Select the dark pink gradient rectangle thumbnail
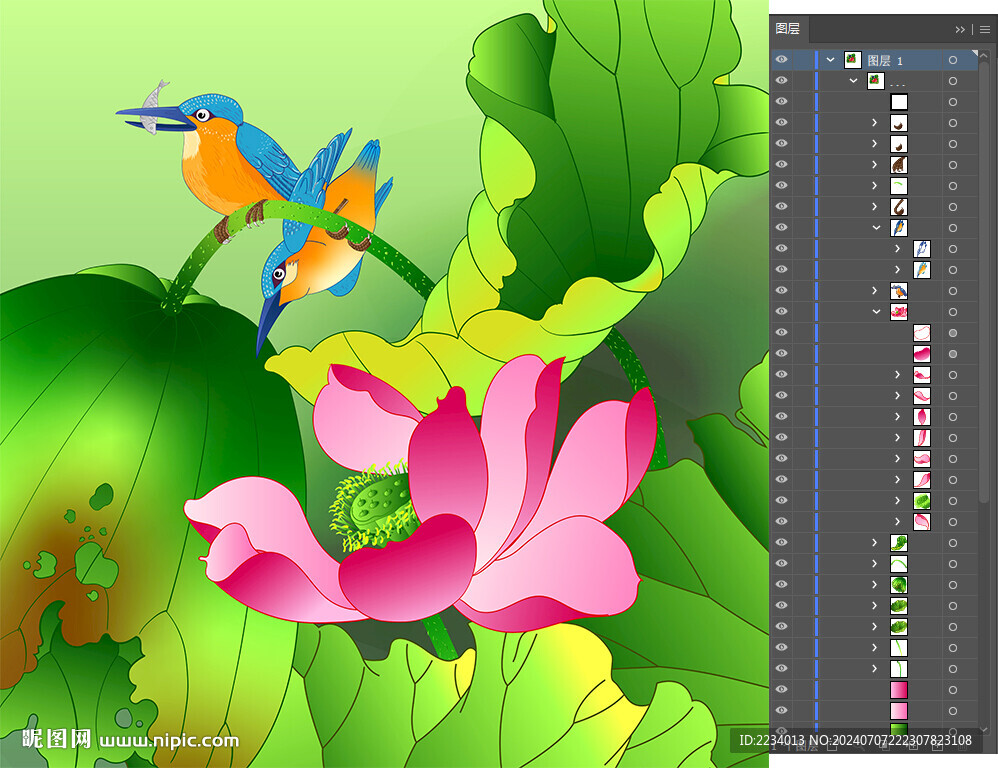The width and height of the screenshot is (998, 768). pos(899,690)
